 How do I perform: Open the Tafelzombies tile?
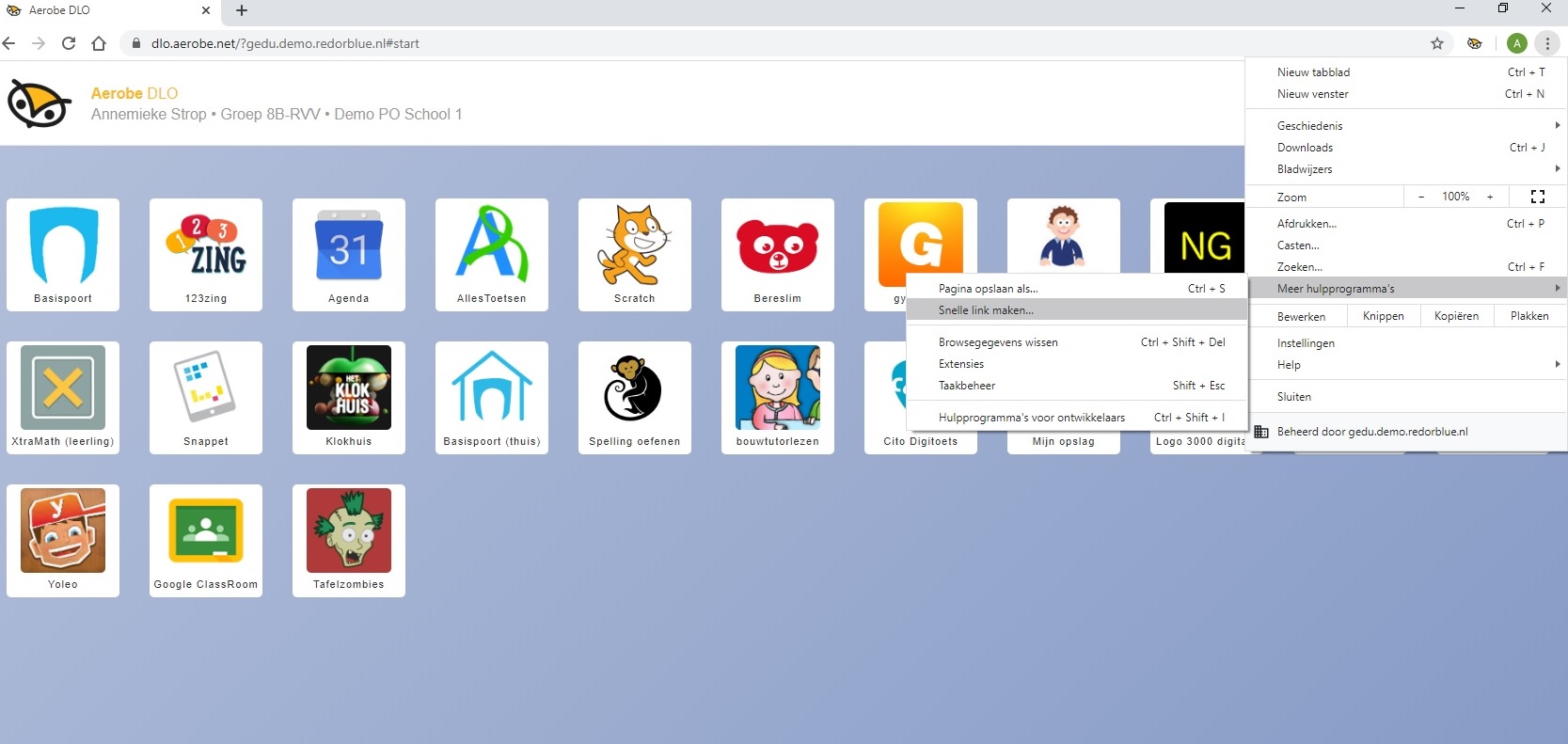[349, 540]
